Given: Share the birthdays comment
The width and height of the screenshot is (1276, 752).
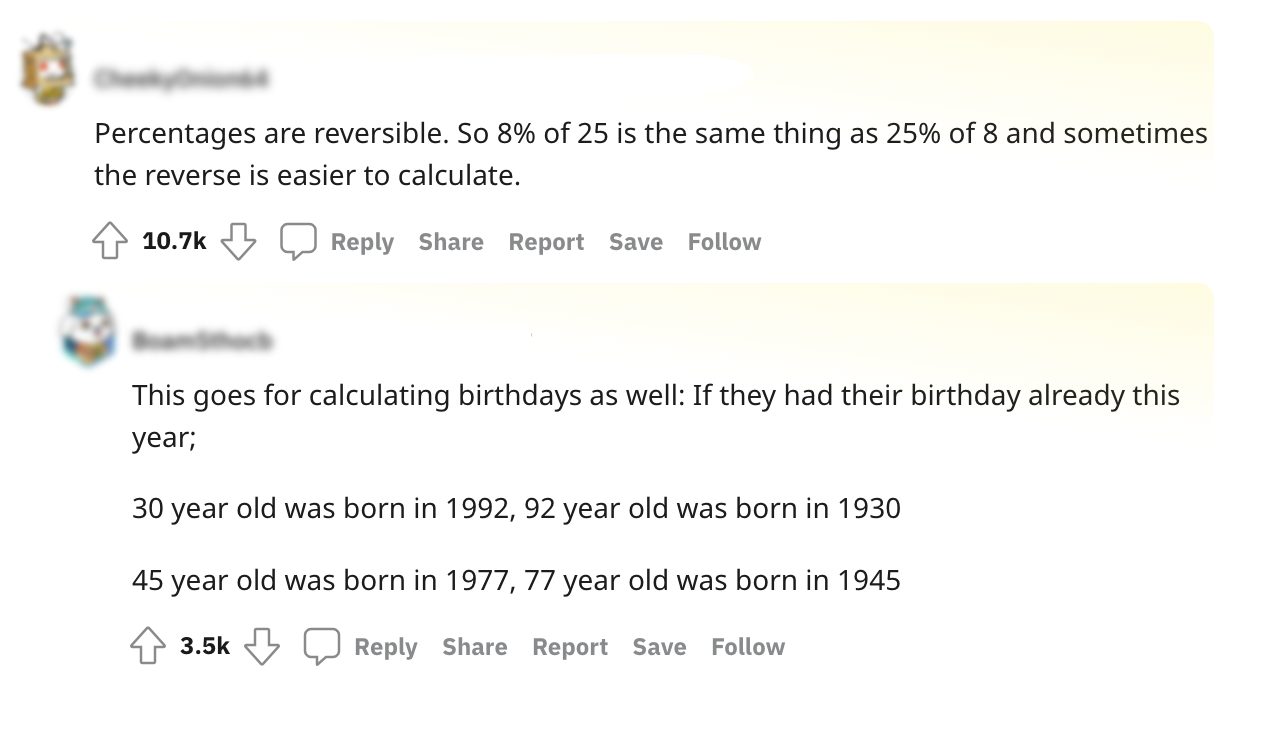Looking at the screenshot, I should point(474,646).
